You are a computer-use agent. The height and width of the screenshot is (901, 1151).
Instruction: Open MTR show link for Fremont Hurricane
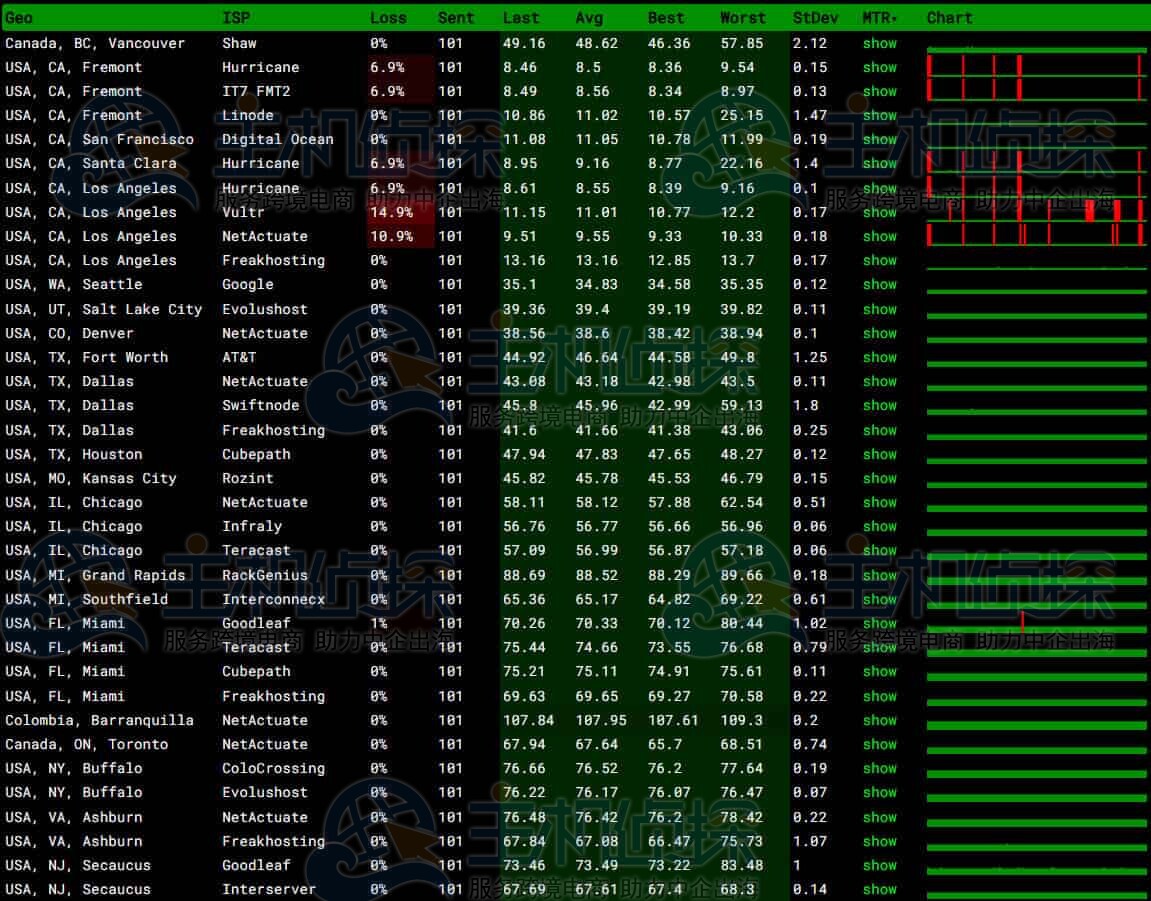click(879, 67)
